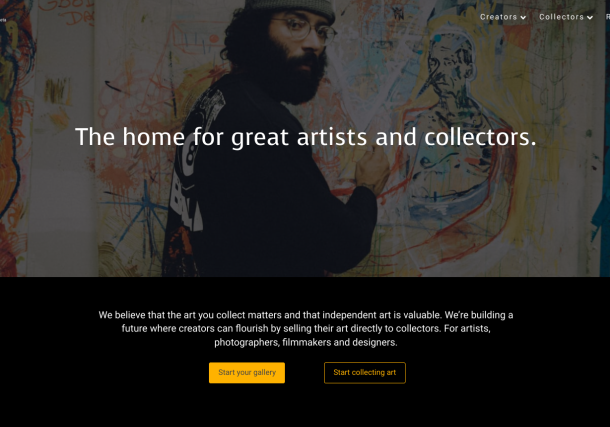Expand the chevron next to Creators
This screenshot has width=610, height=427.
pos(523,18)
